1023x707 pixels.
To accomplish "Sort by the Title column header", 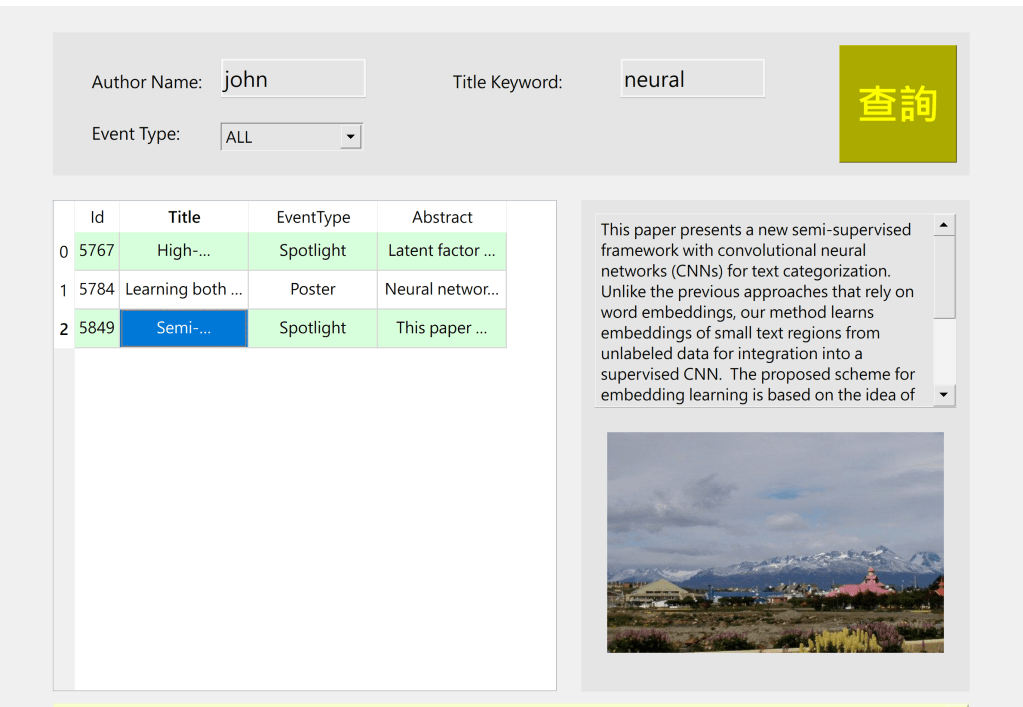I will click(184, 217).
